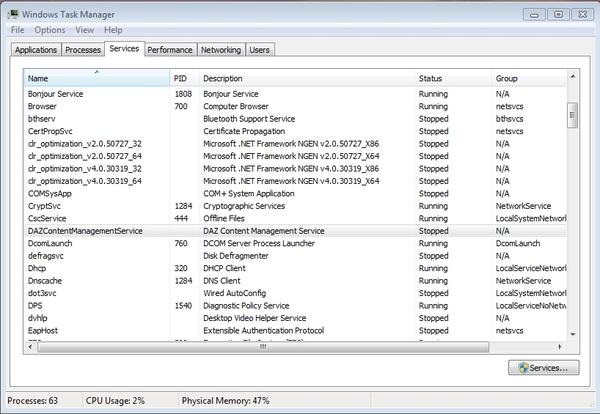Viewport: 600px width, 414px height.
Task: Click the Extensible Authentication Protocol description
Action: (x=264, y=331)
